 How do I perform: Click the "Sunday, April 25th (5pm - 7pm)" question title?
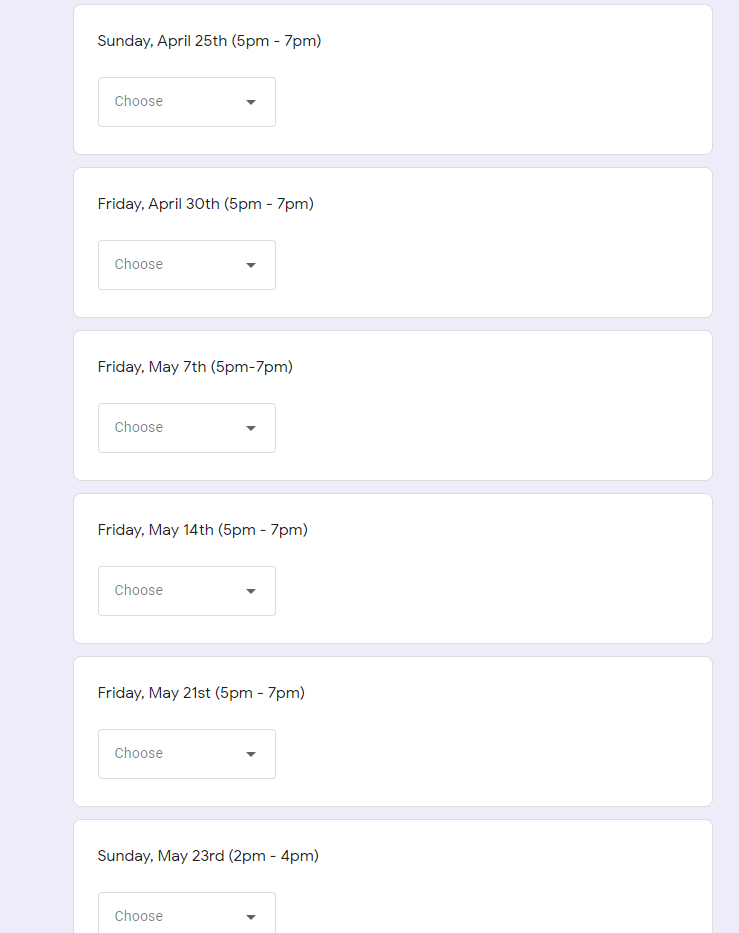[x=209, y=41]
